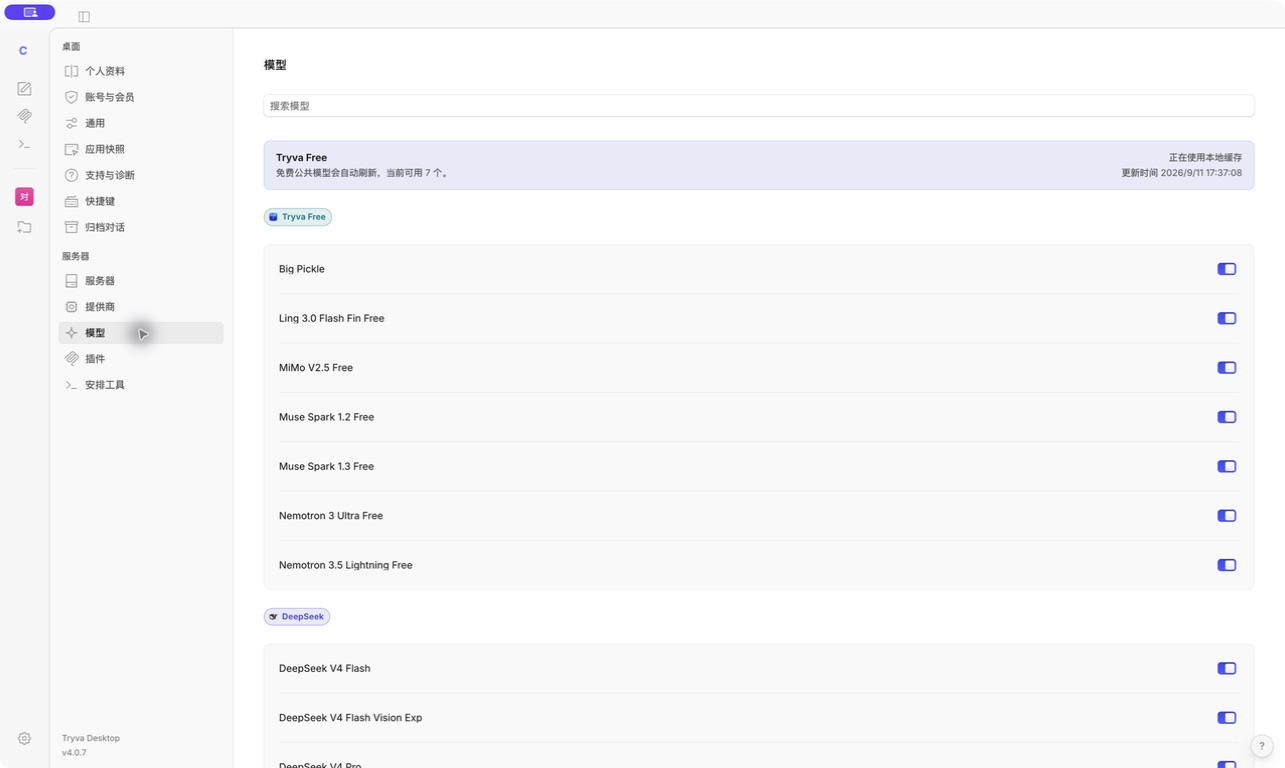Click the "Big Pickle" model name
The width and height of the screenshot is (1285, 768).
pos(302,269)
